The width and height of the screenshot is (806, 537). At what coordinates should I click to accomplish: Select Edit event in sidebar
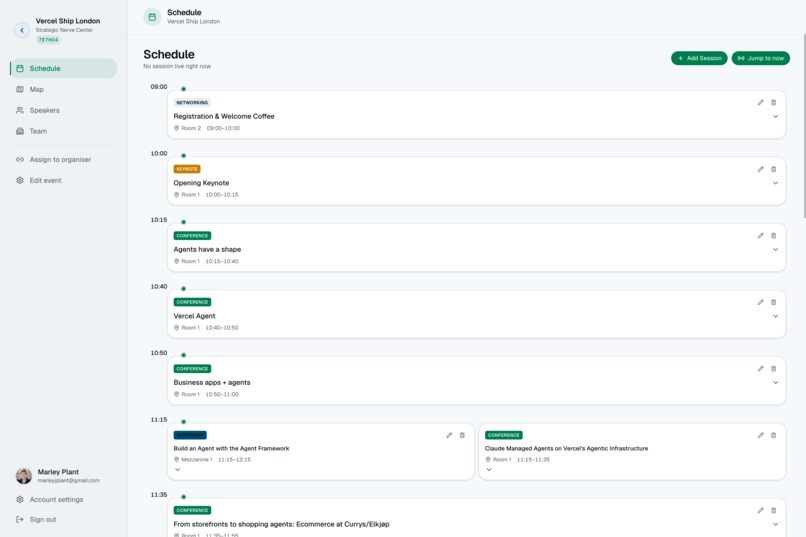(63, 180)
